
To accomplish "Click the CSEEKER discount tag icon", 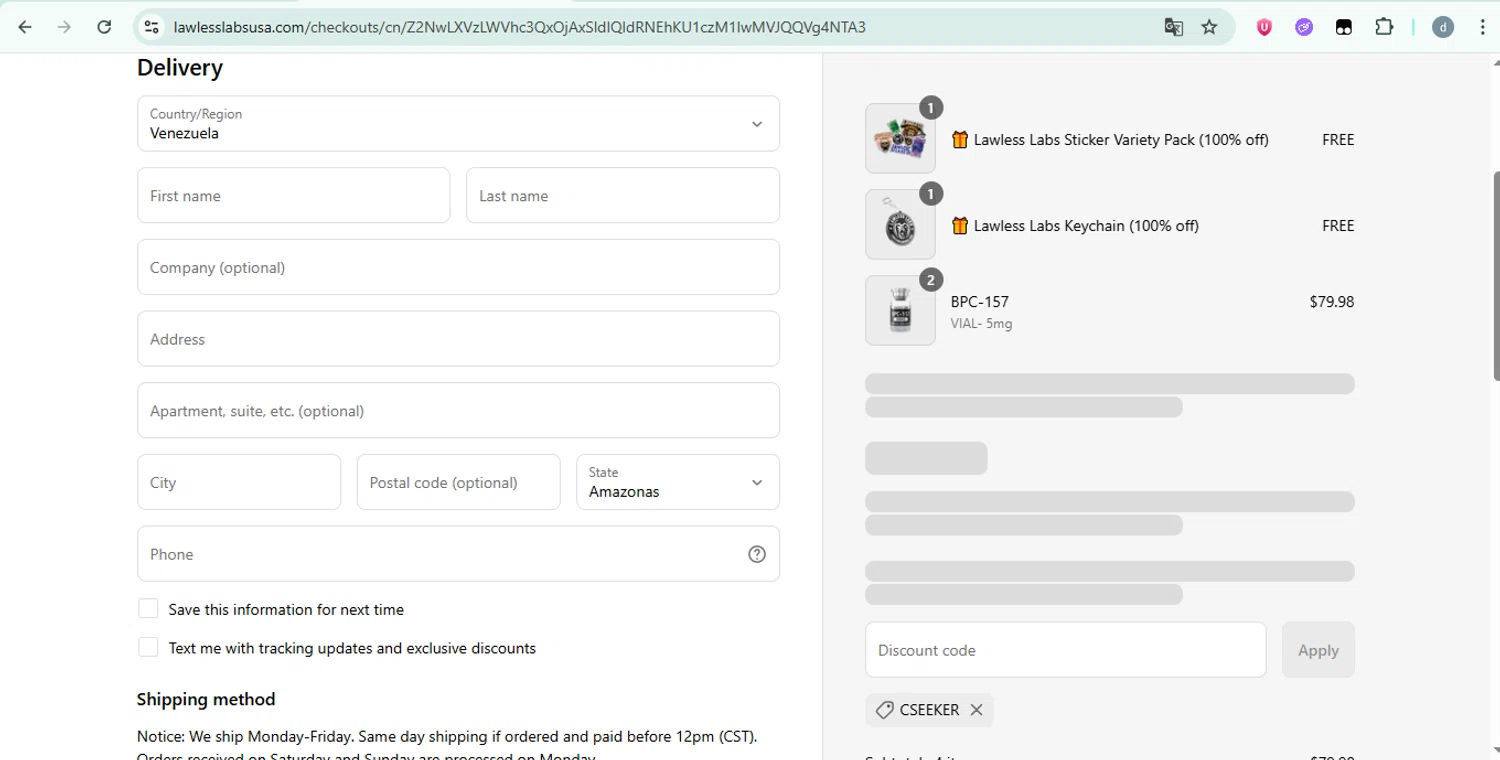I will pos(884,710).
